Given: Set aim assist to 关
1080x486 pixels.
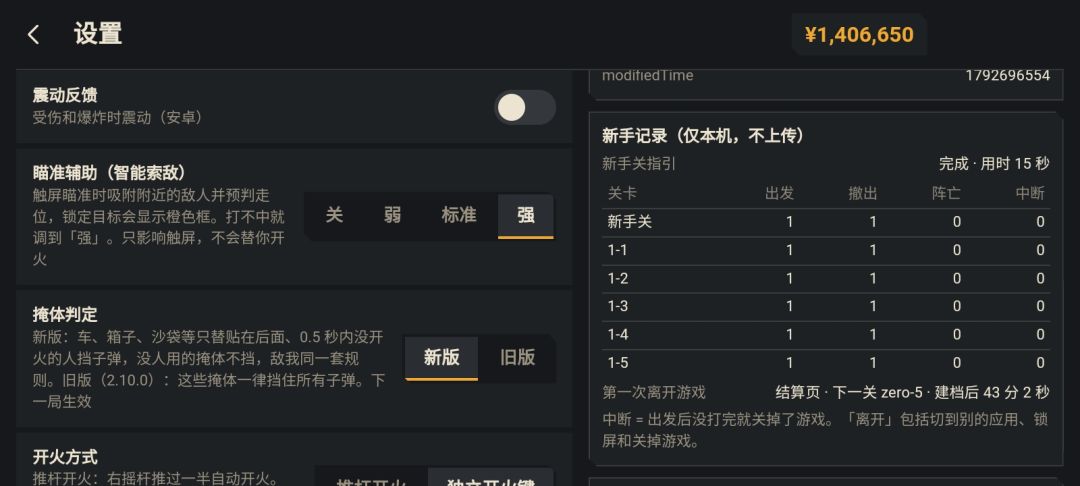Looking at the screenshot, I should click(334, 215).
